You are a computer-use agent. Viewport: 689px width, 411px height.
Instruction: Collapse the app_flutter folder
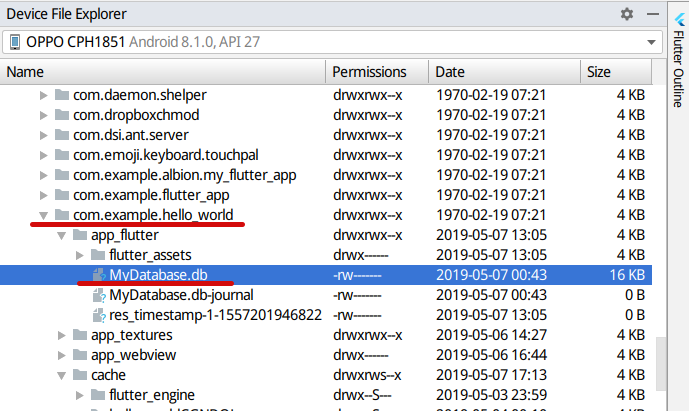click(62, 236)
